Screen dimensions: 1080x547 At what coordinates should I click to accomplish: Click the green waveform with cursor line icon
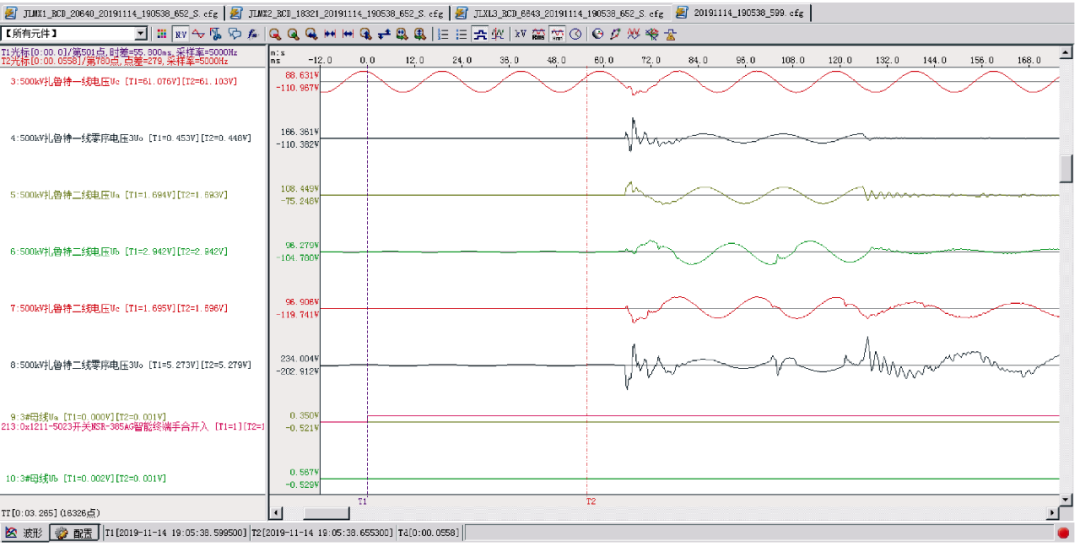point(498,34)
